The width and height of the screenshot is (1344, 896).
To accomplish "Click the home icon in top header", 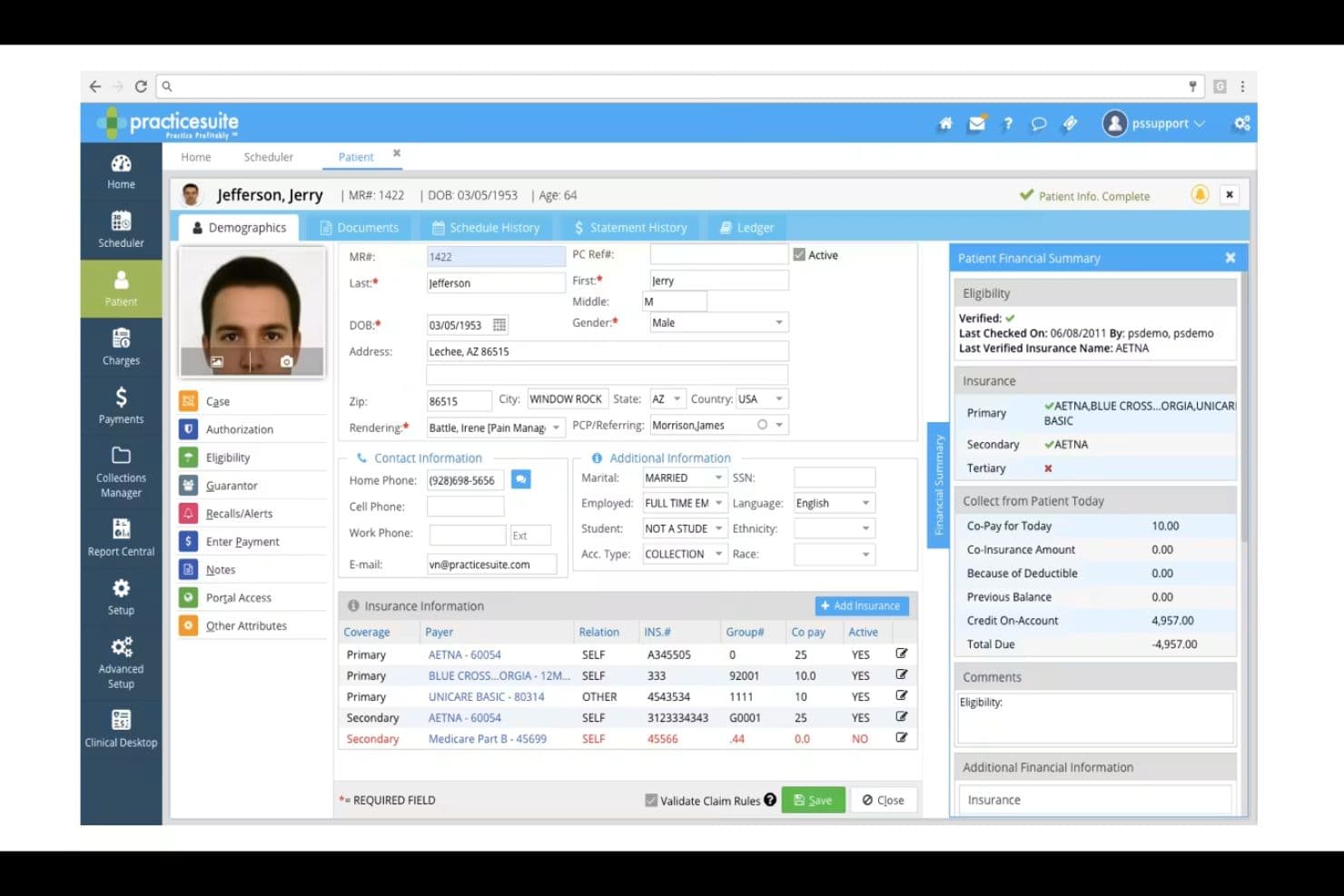I will point(945,123).
